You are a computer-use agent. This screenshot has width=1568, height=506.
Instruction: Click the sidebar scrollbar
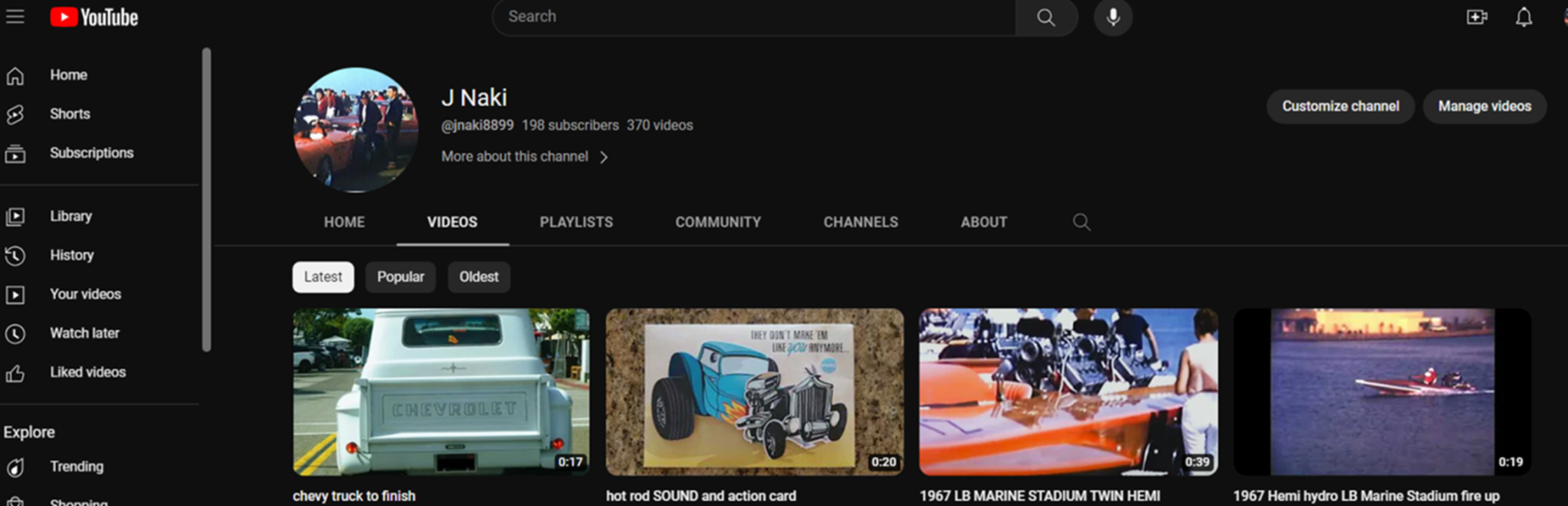click(x=206, y=200)
